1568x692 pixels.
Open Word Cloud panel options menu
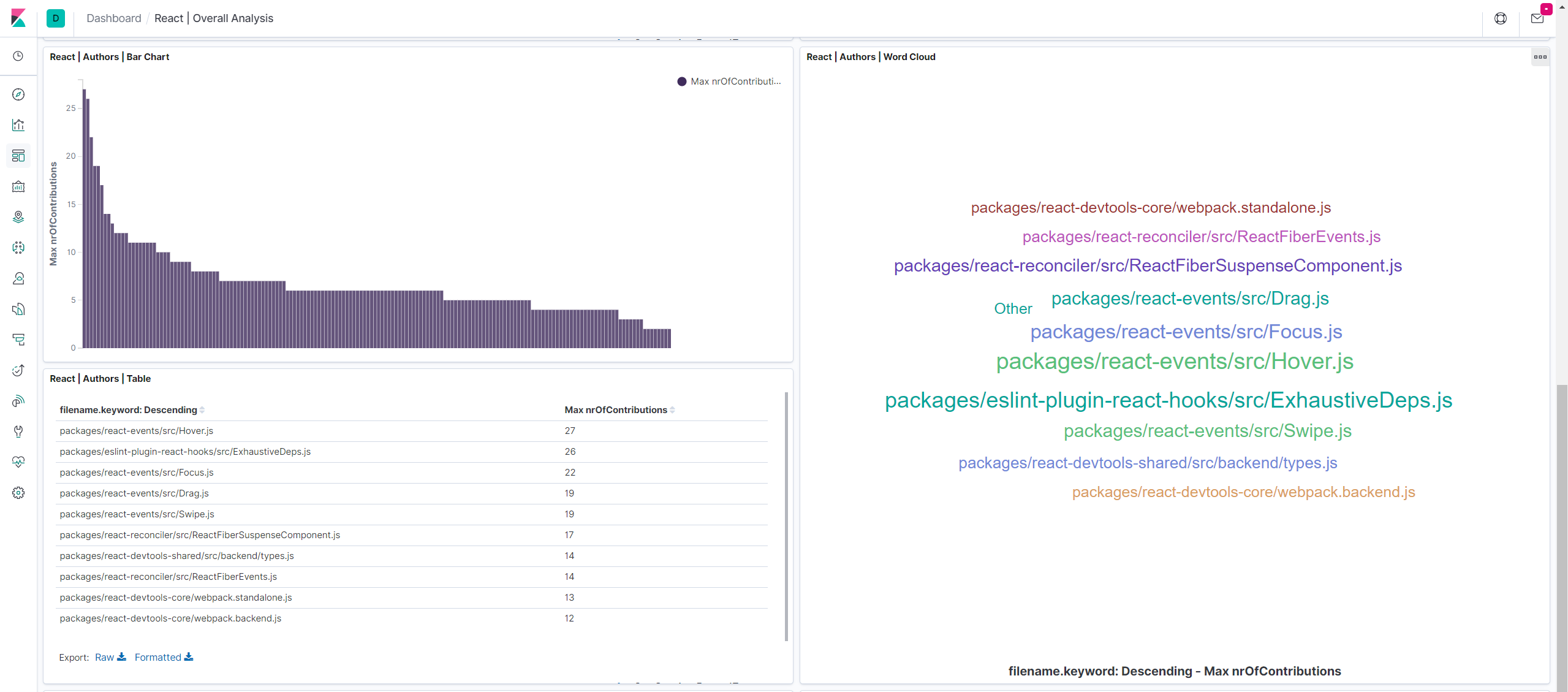[x=1540, y=57]
